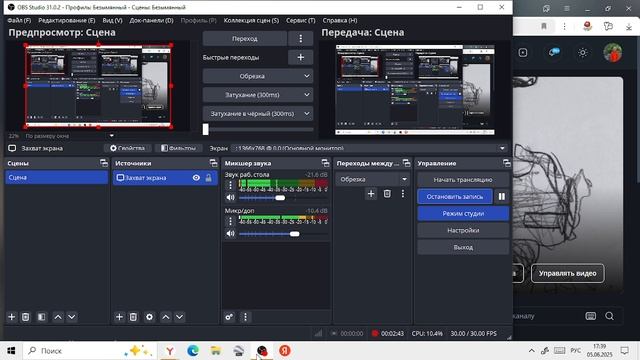The image size is (640, 360).
Task: Open Редактирование menu
Action: 67,20
